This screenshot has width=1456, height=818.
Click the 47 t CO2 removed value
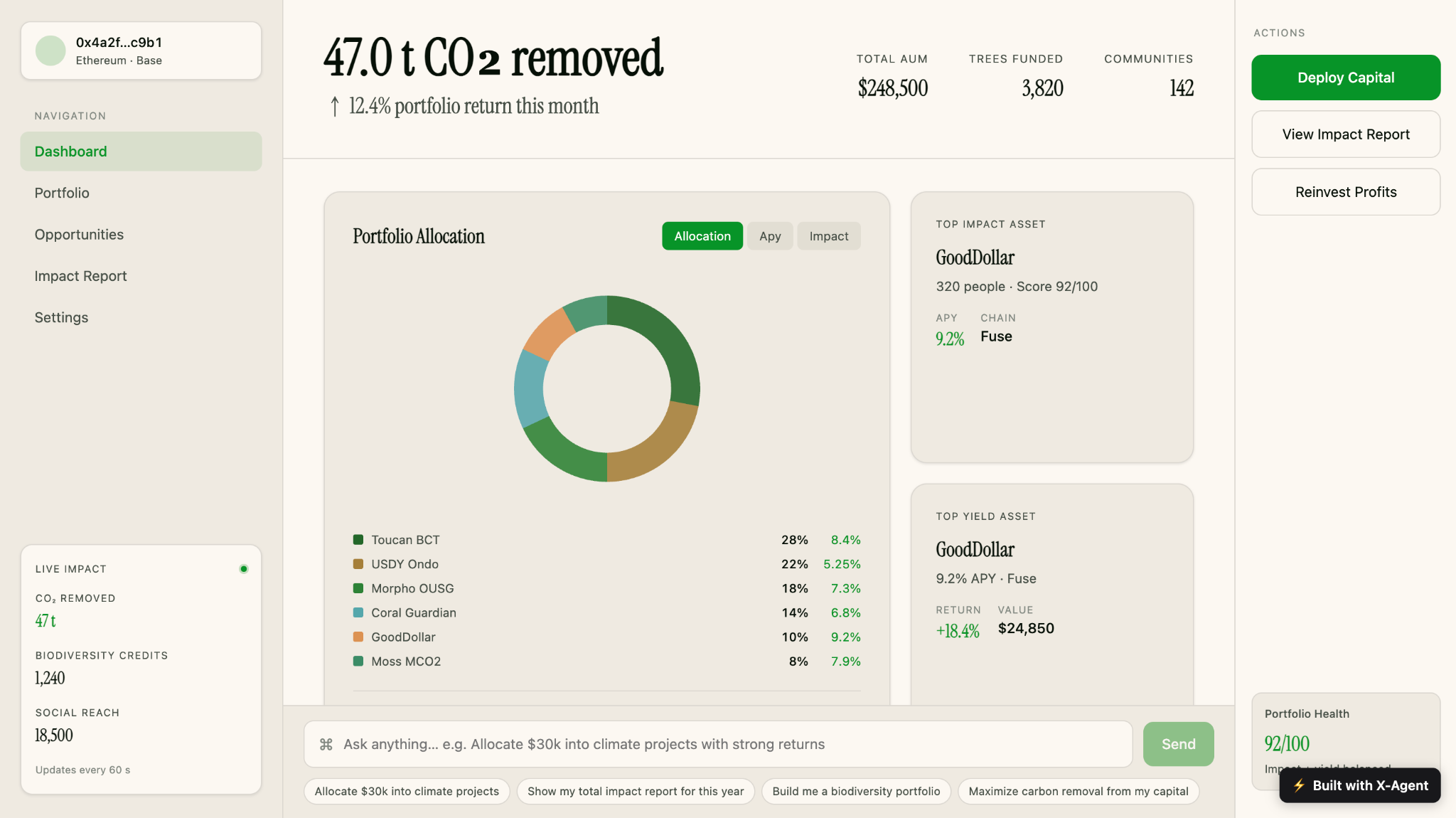45,621
